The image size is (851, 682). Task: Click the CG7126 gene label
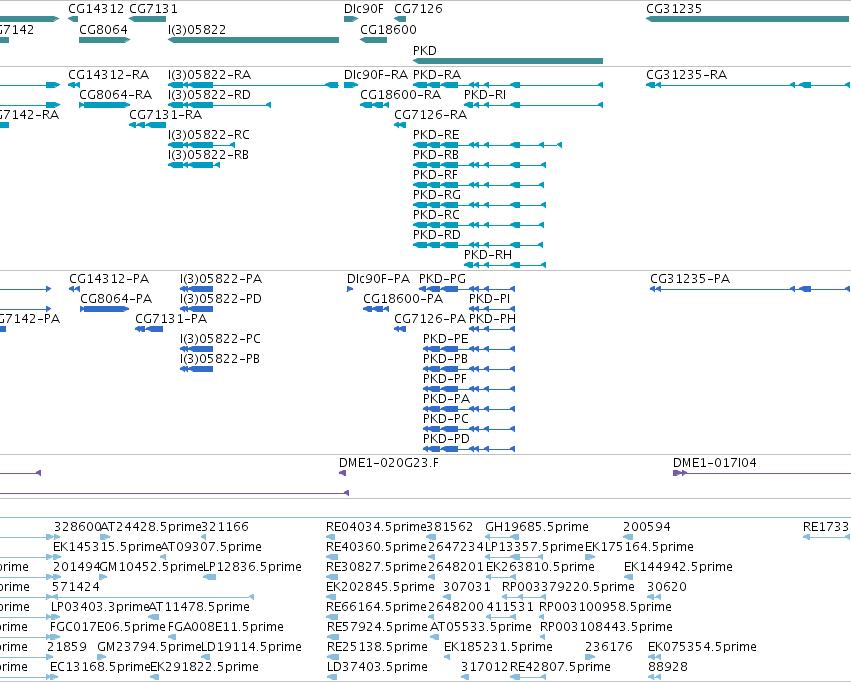pos(418,9)
